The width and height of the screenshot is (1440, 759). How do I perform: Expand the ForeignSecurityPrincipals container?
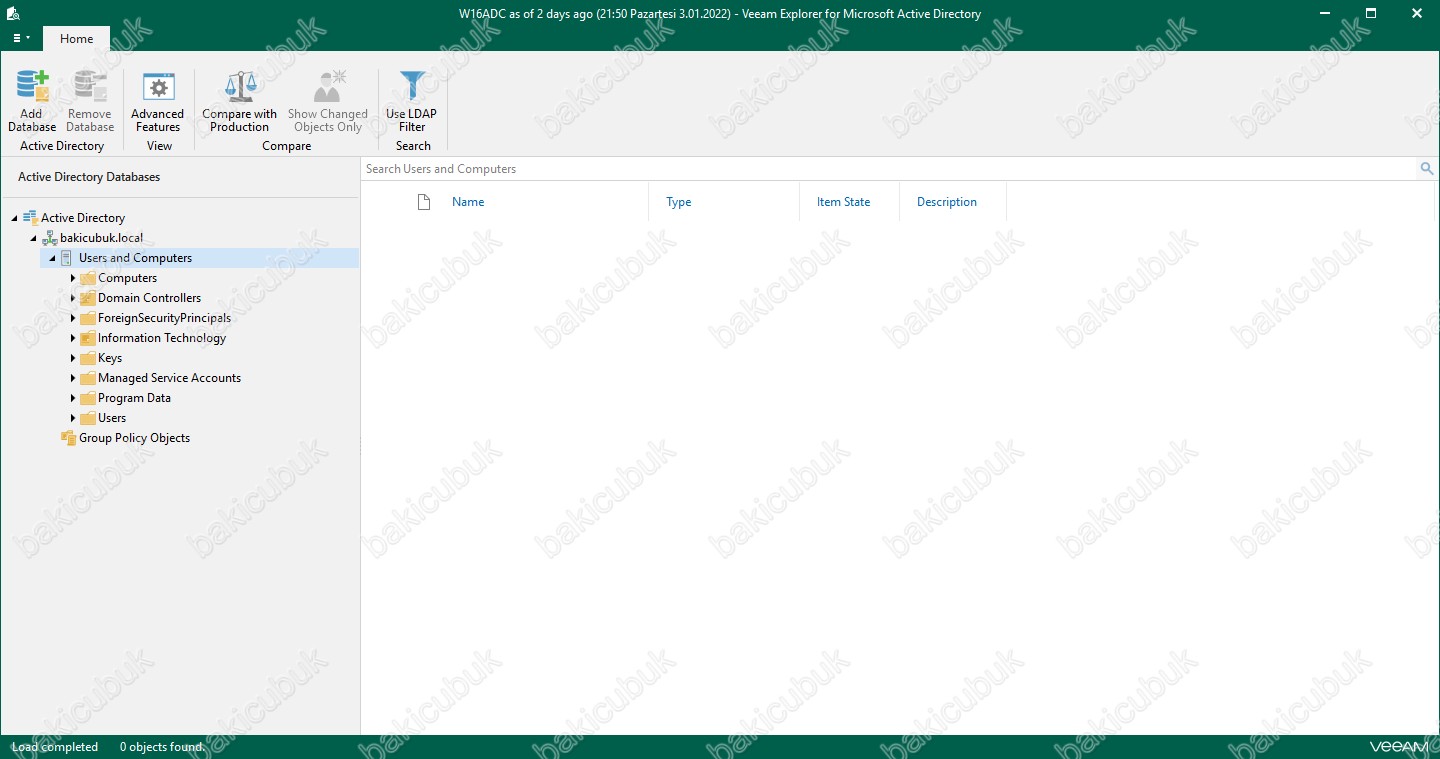coord(73,318)
